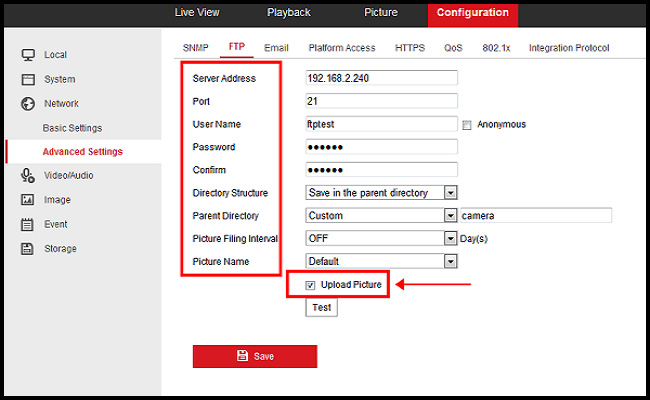The width and height of the screenshot is (650, 400).
Task: Click the Server Address input field
Action: tap(381, 78)
